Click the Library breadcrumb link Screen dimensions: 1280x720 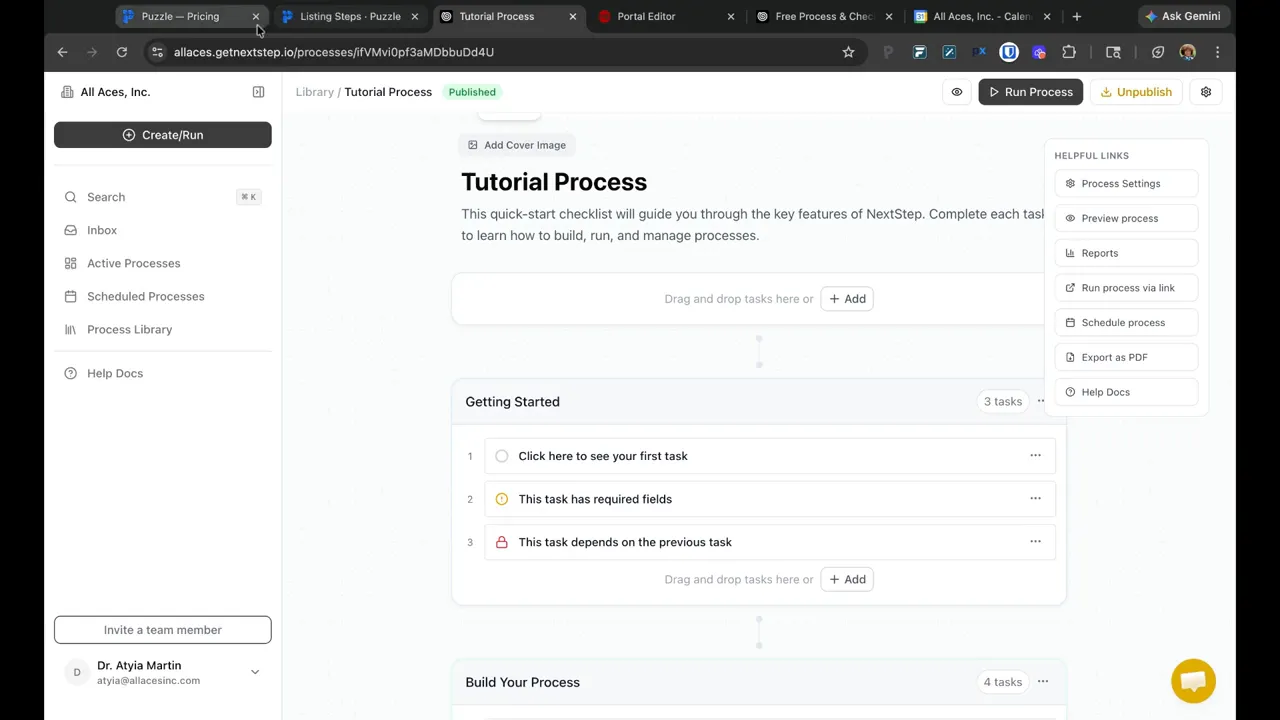[315, 91]
